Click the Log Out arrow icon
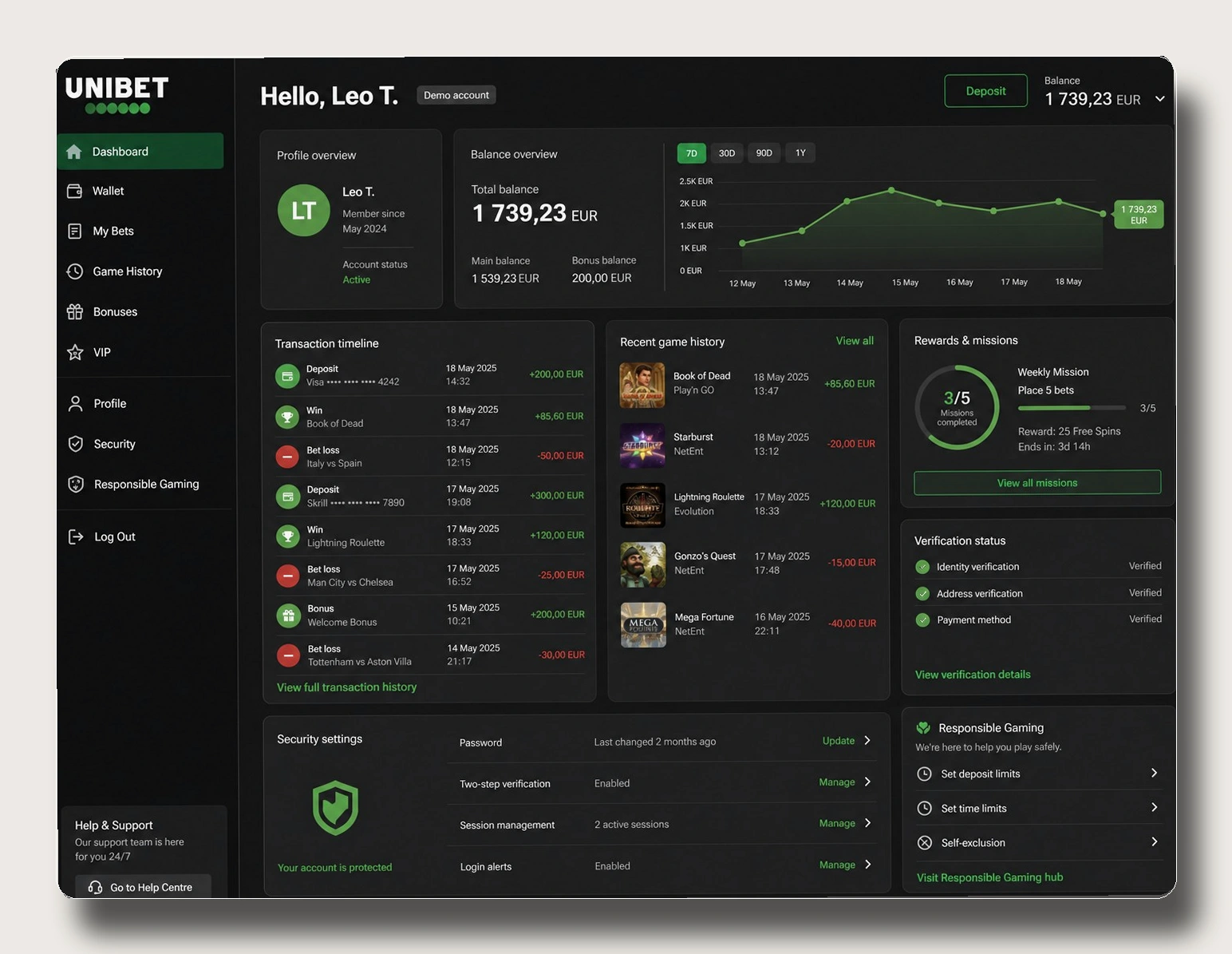This screenshot has width=1232, height=954. pos(76,536)
